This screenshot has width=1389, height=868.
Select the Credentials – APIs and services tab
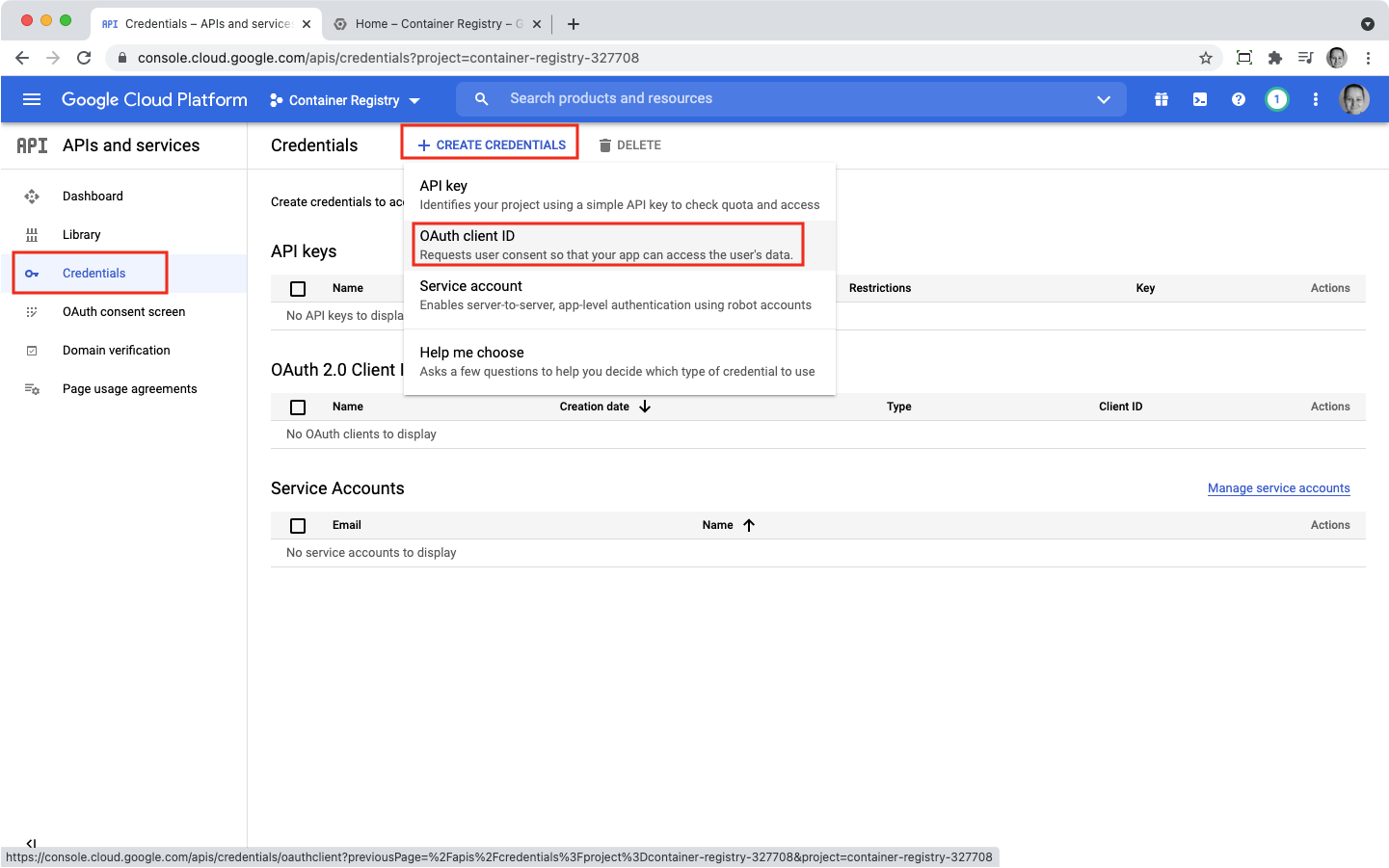coord(205,24)
